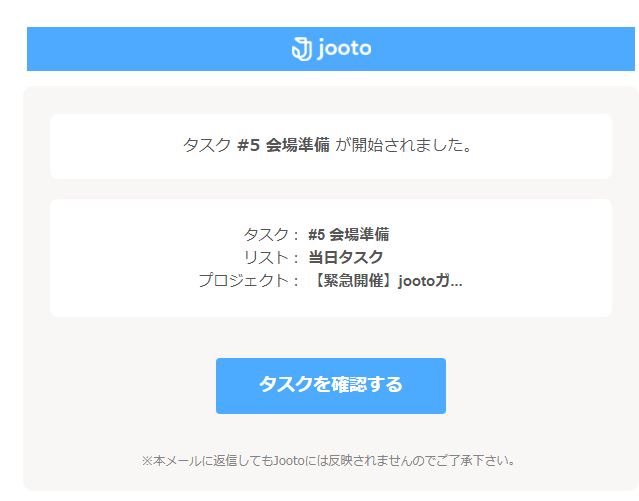Image resolution: width=639 pixels, height=501 pixels.
Task: Click the gray area right of the タスクを確認する button
Action: coord(540,386)
